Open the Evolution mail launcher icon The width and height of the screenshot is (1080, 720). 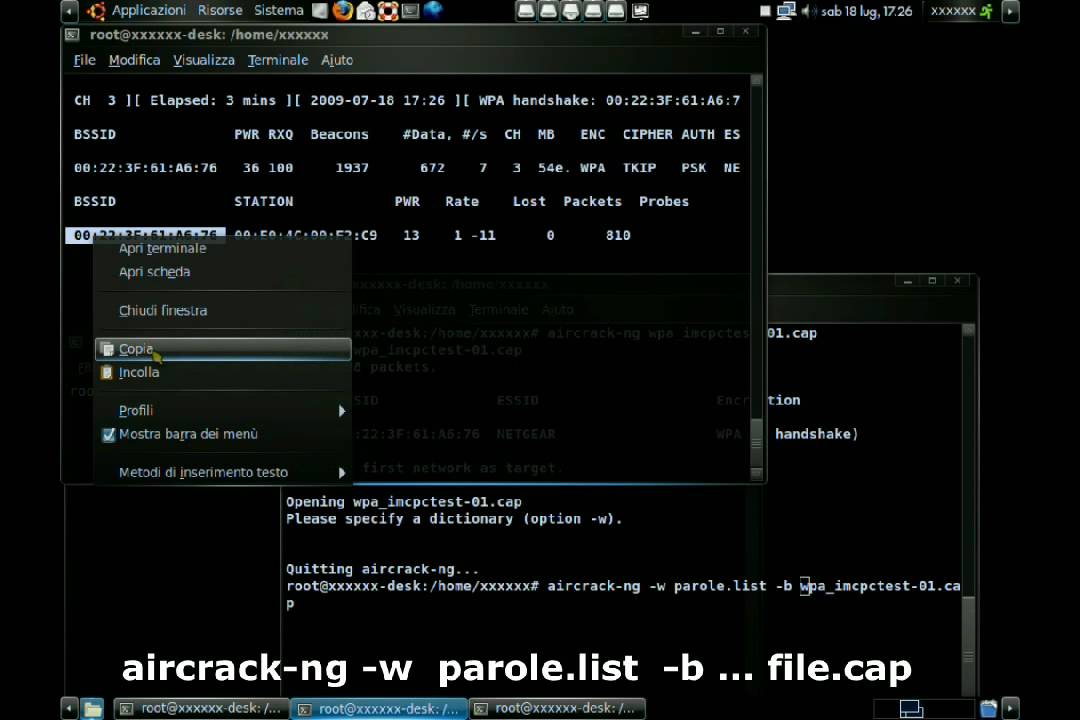366,11
